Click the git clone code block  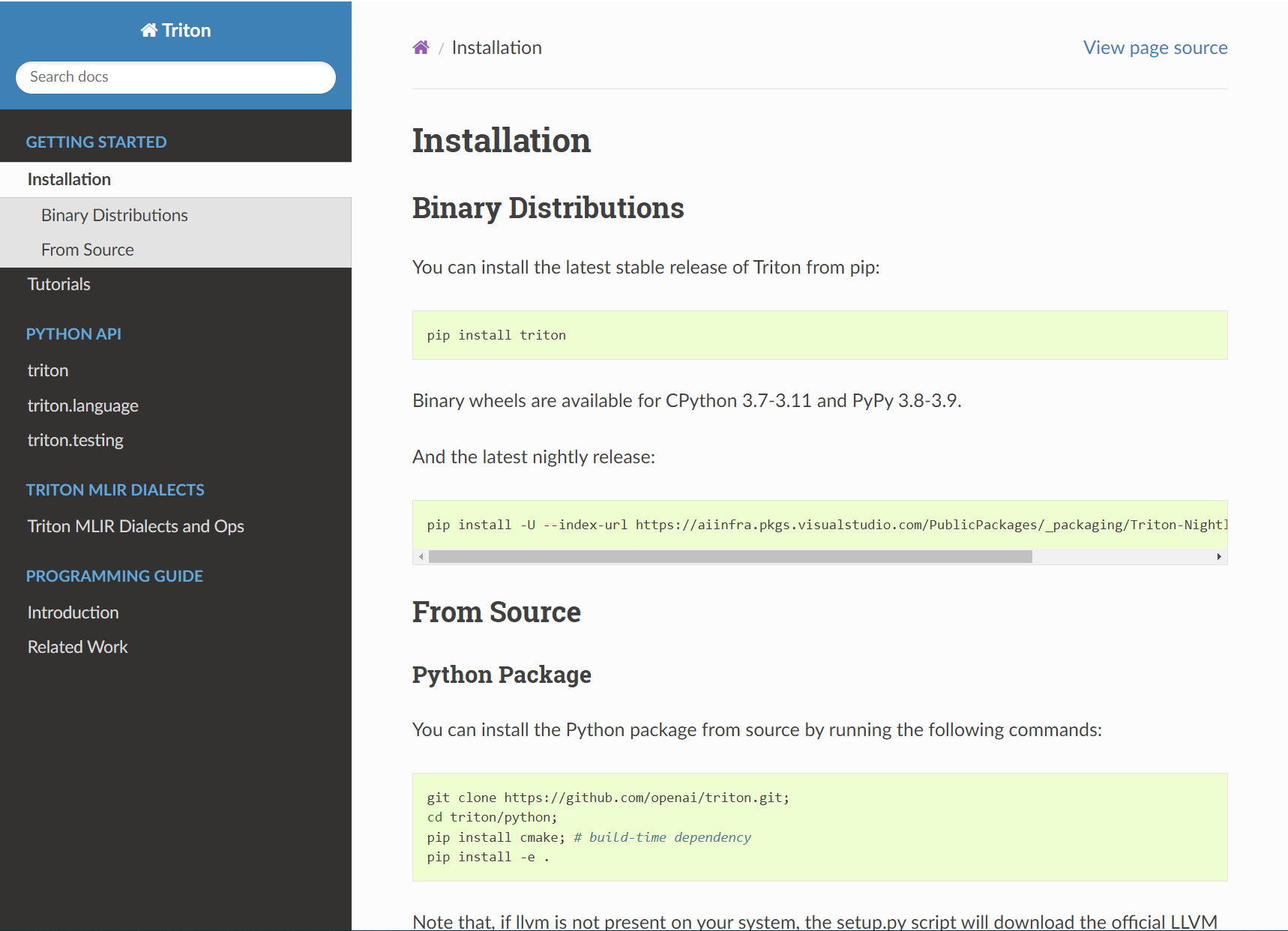pos(819,828)
